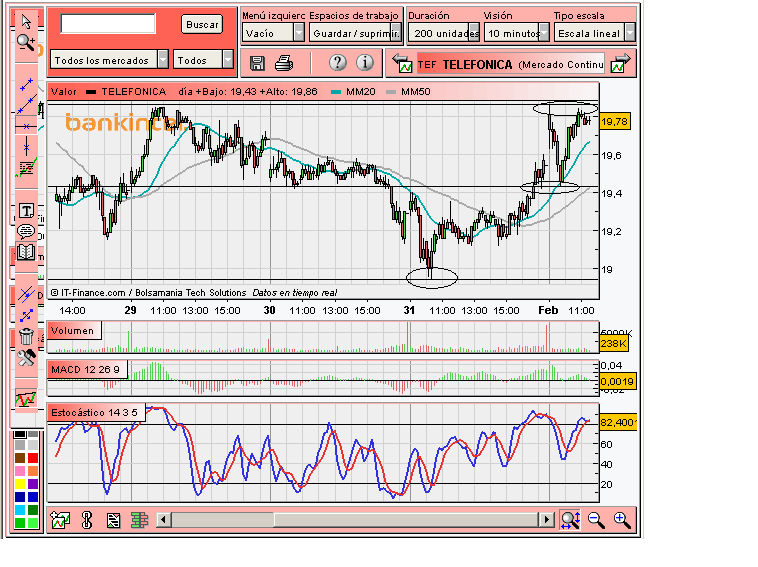Click the trash can delete tool

(x=26, y=335)
